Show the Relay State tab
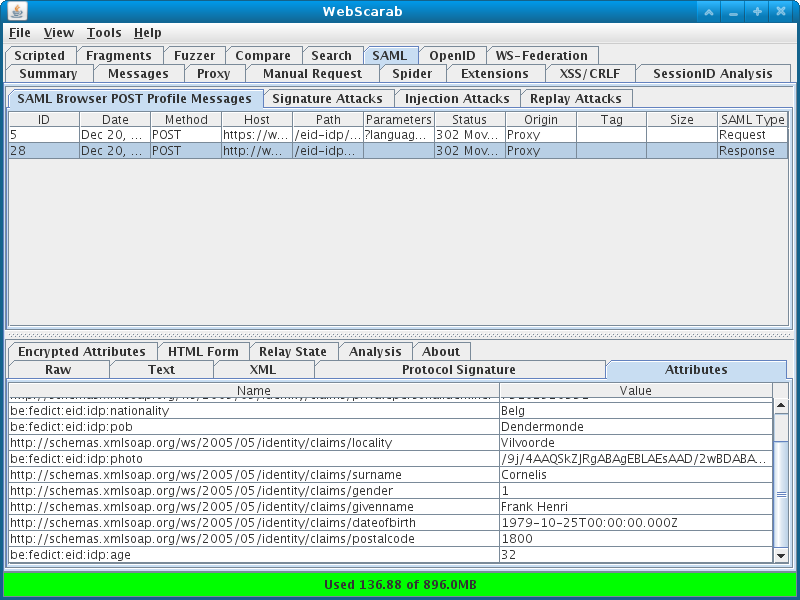Image resolution: width=800 pixels, height=600 pixels. point(293,352)
